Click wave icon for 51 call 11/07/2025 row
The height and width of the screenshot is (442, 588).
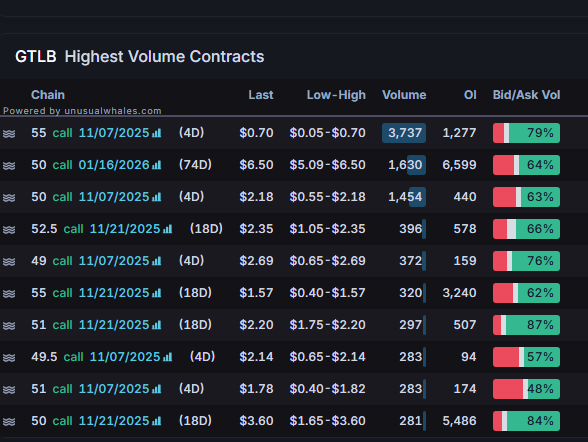tap(9, 389)
